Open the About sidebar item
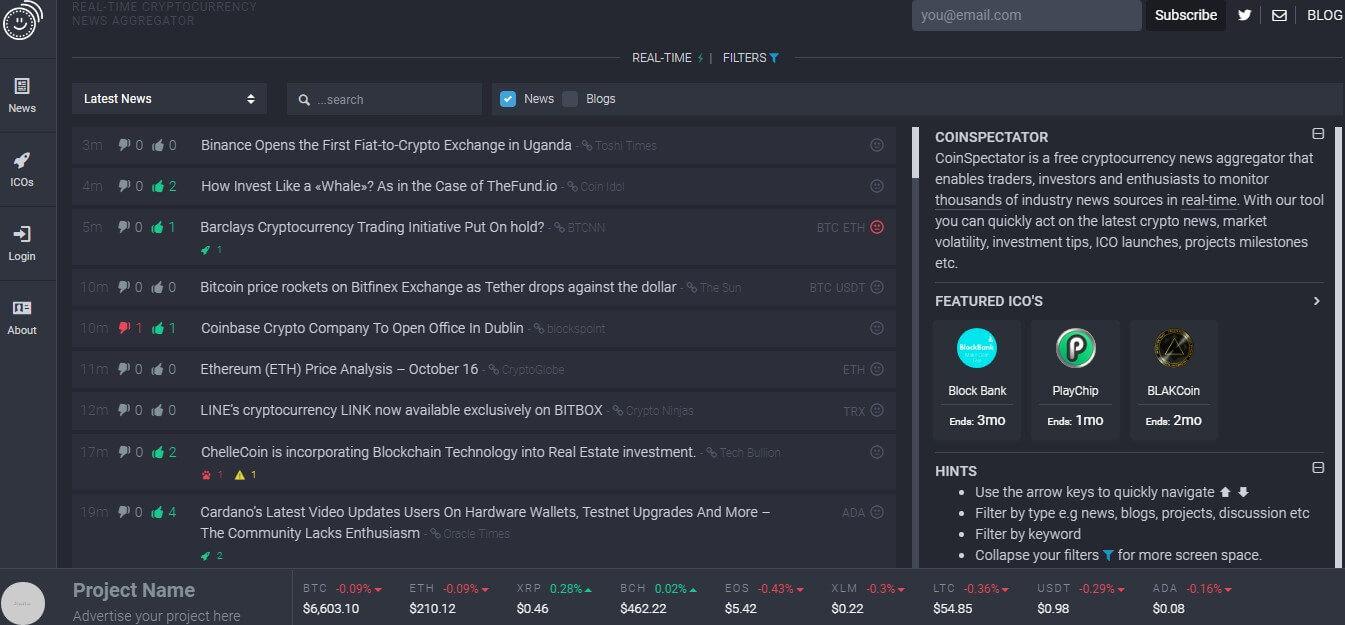This screenshot has height=625, width=1345. (x=22, y=317)
